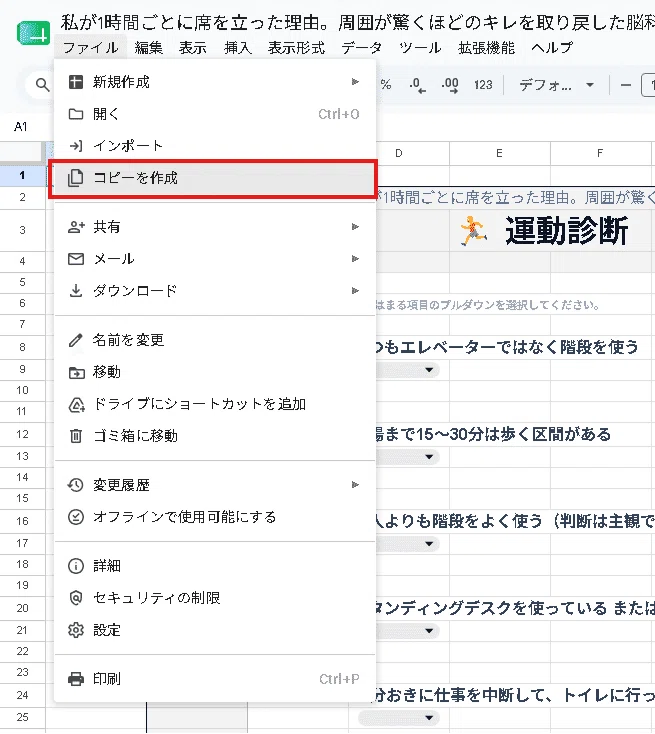This screenshot has width=655, height=734.
Task: Select ダウンロード menu entry
Action: [x=215, y=291]
